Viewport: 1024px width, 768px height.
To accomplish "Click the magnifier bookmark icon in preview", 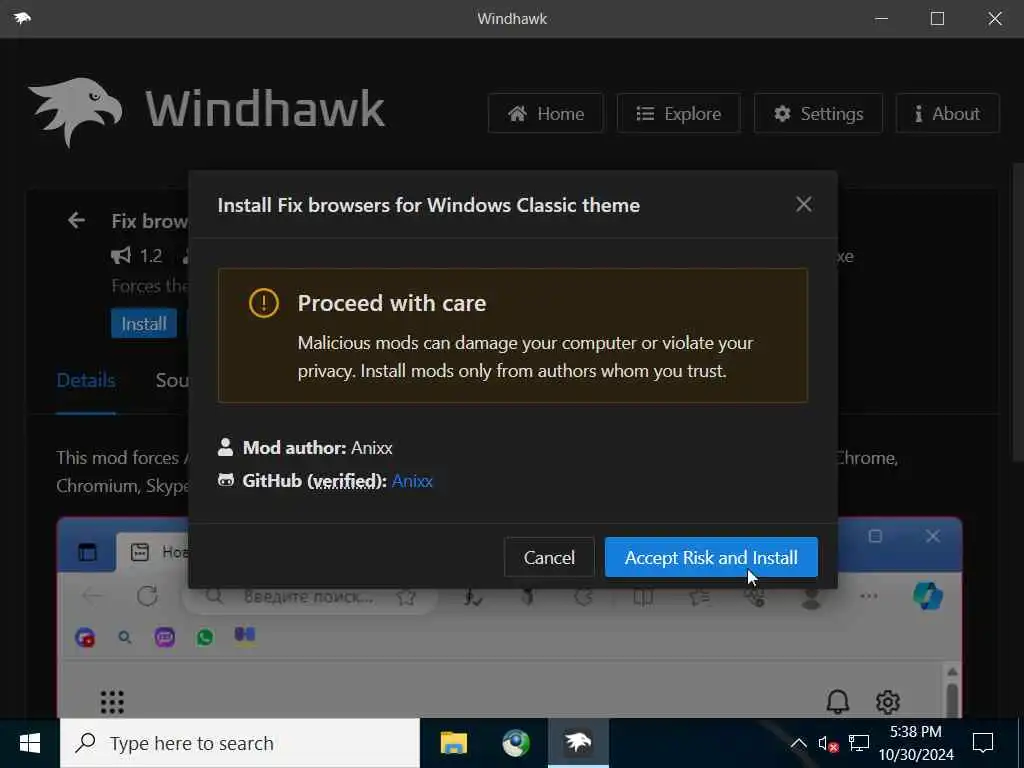I will click(125, 637).
